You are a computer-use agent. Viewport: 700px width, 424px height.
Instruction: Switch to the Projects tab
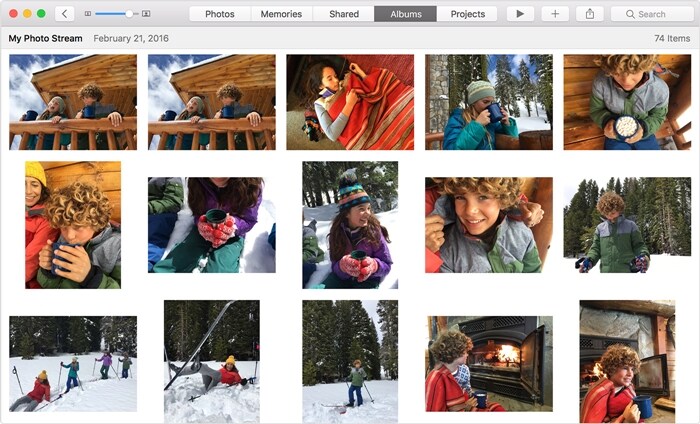[x=467, y=14]
